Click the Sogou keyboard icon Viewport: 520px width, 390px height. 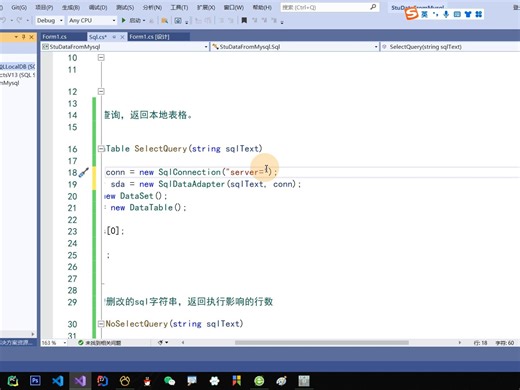click(457, 14)
